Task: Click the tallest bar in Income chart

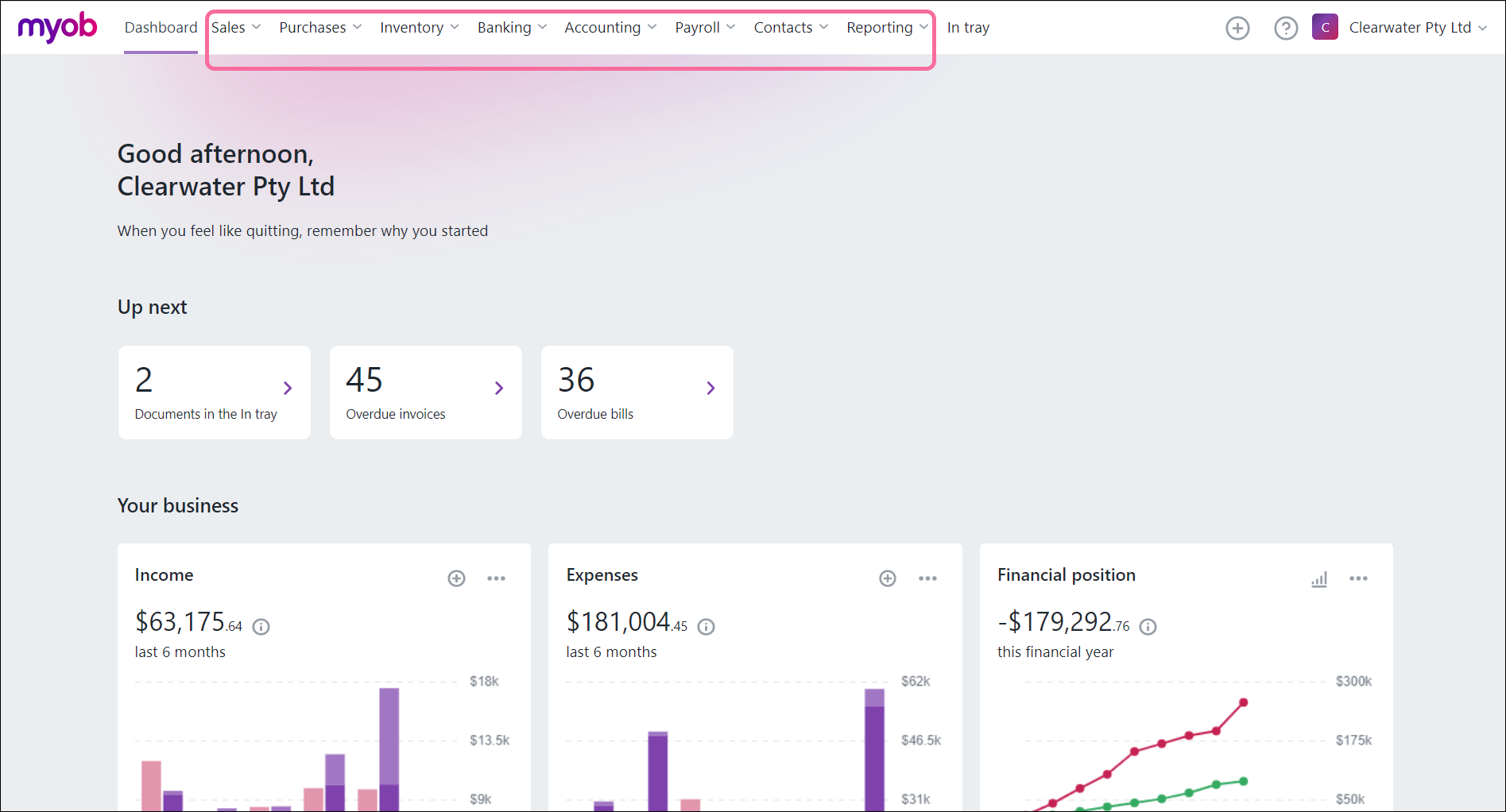Action: point(389,748)
